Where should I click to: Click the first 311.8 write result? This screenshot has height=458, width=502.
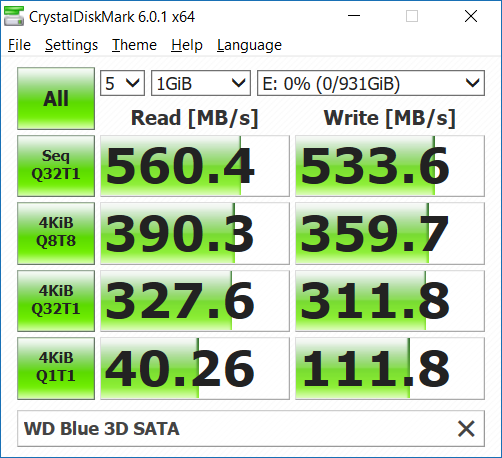point(390,301)
